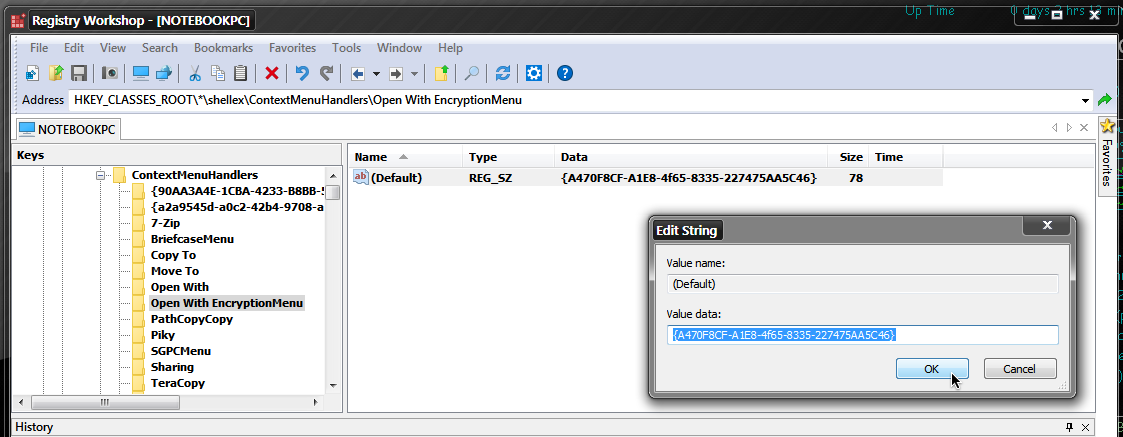Sort values by the Size column header
The width and height of the screenshot is (1123, 437).
pyautogui.click(x=849, y=157)
